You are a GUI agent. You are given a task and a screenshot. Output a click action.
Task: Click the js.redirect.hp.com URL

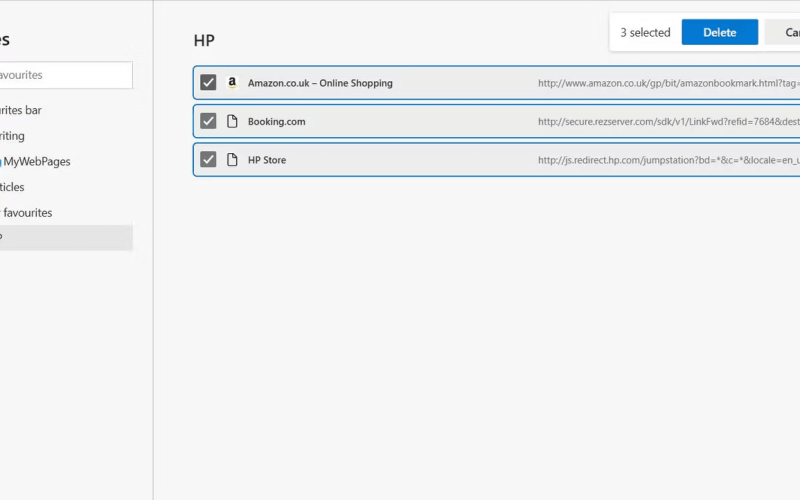(x=669, y=160)
